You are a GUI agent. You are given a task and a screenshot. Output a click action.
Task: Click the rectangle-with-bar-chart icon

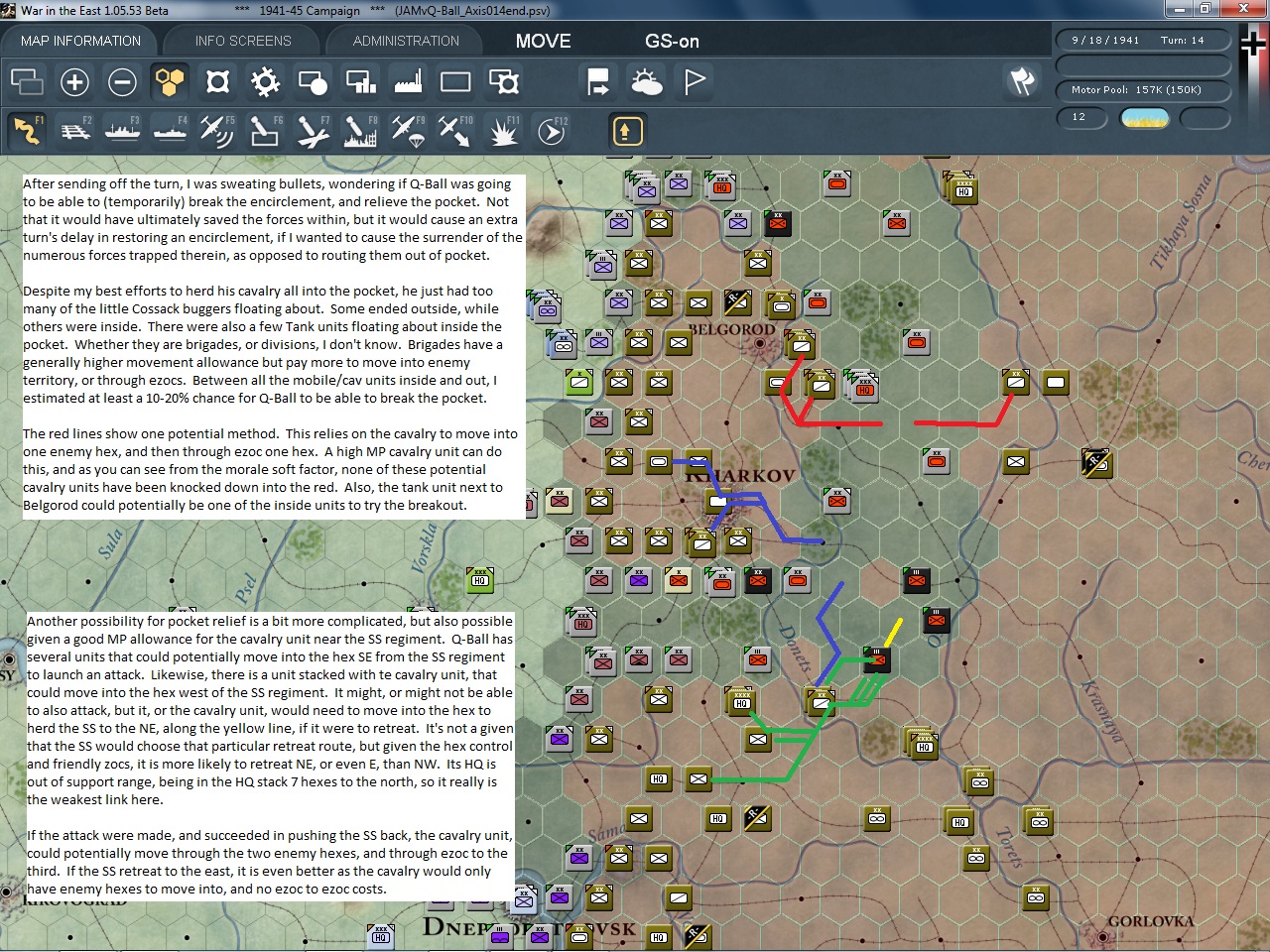pyautogui.click(x=360, y=81)
